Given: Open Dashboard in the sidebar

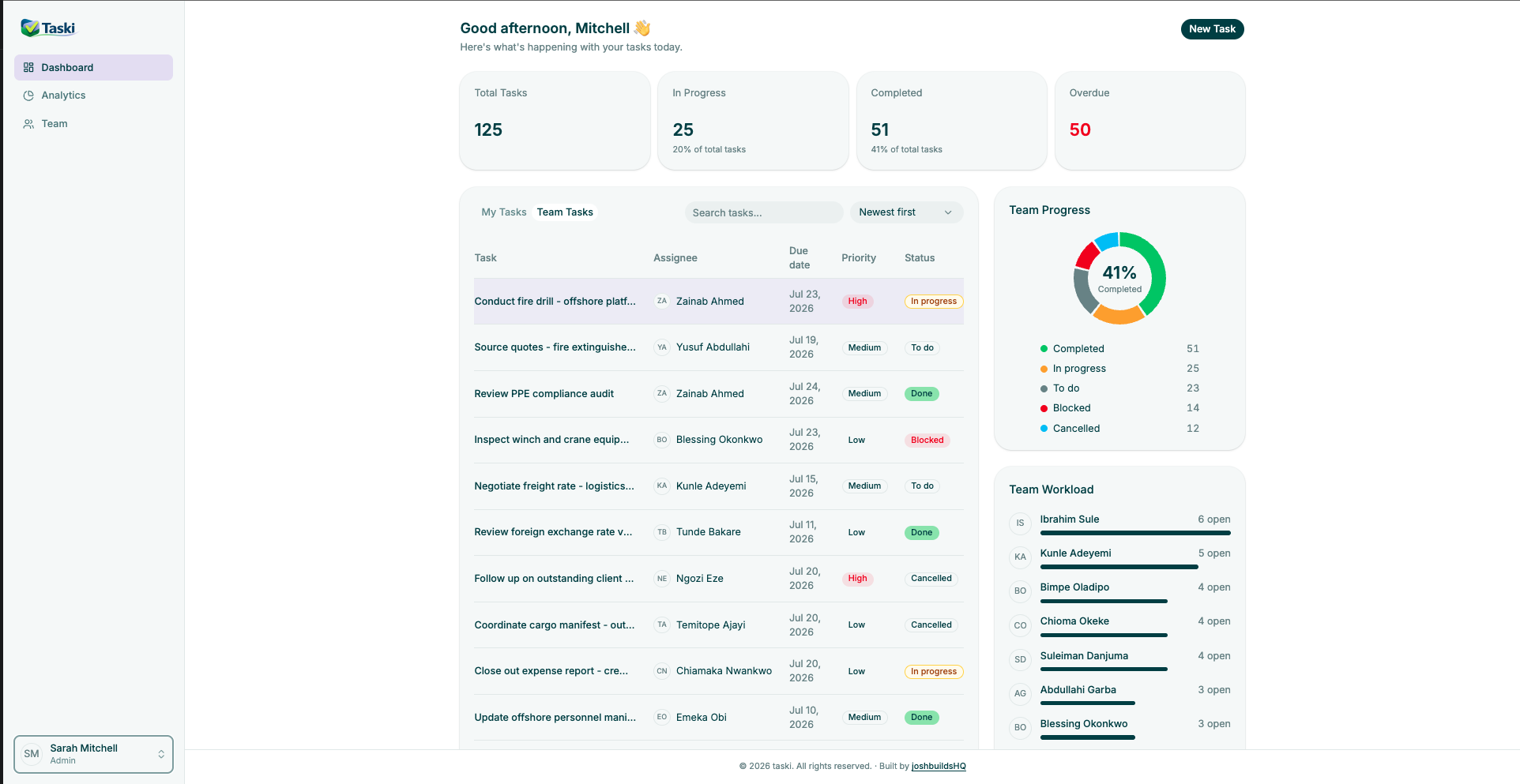Looking at the screenshot, I should [93, 67].
